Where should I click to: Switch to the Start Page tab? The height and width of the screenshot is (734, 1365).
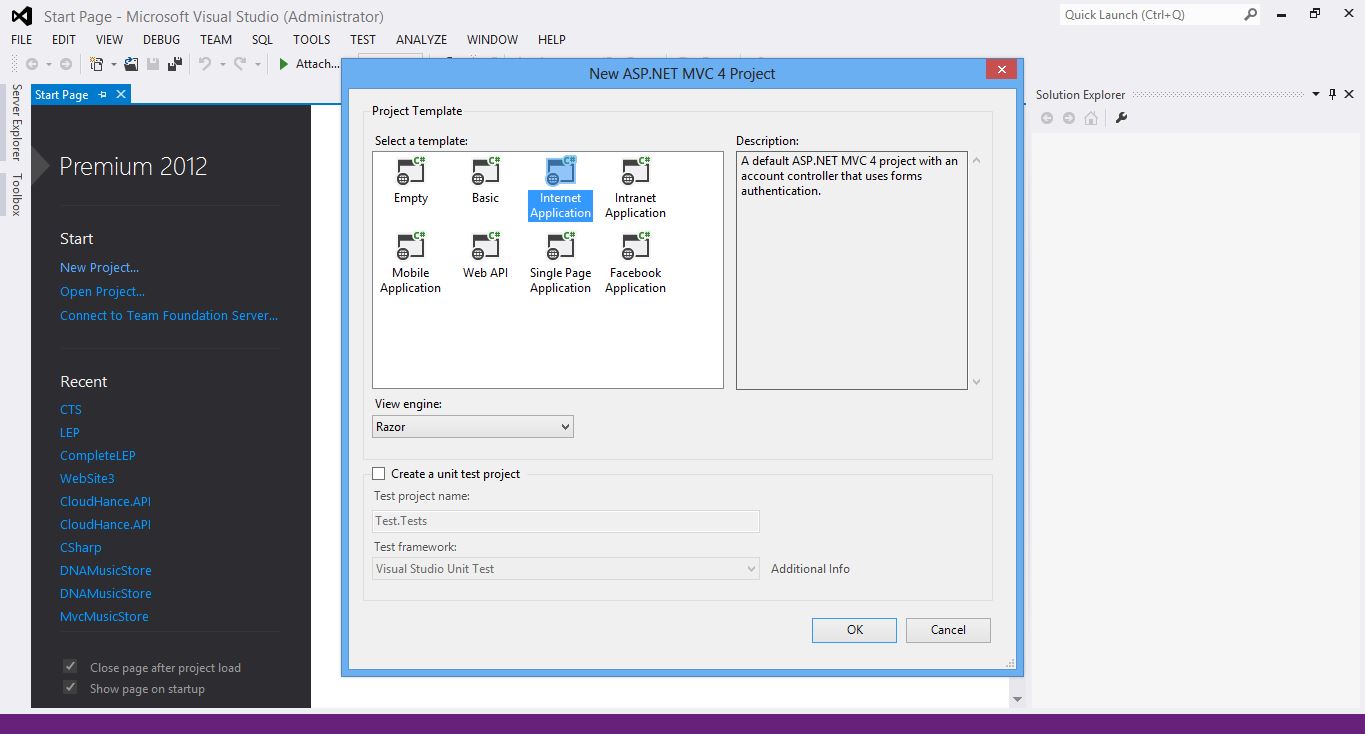(x=62, y=93)
